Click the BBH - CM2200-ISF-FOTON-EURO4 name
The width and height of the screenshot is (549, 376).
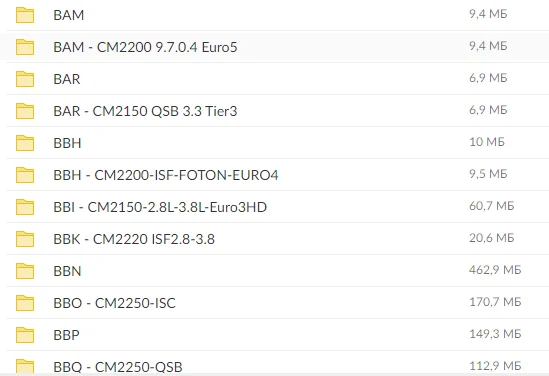pyautogui.click(x=166, y=175)
